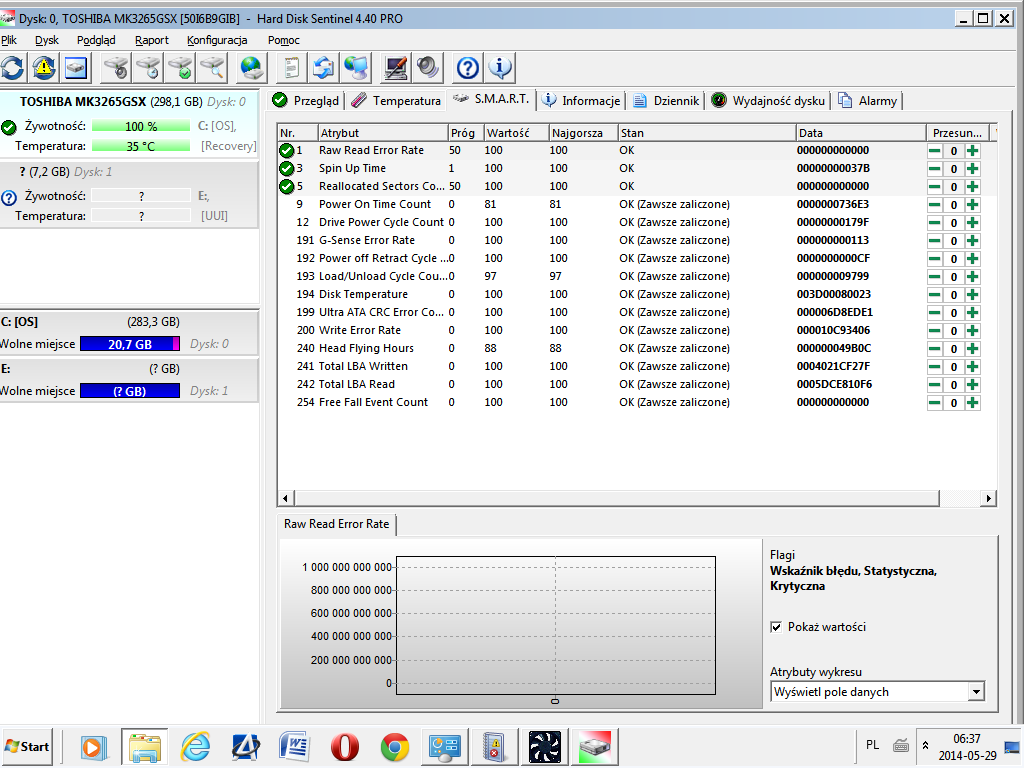Open about info bubble toolbar icon
1024x768 pixels.
tap(500, 68)
